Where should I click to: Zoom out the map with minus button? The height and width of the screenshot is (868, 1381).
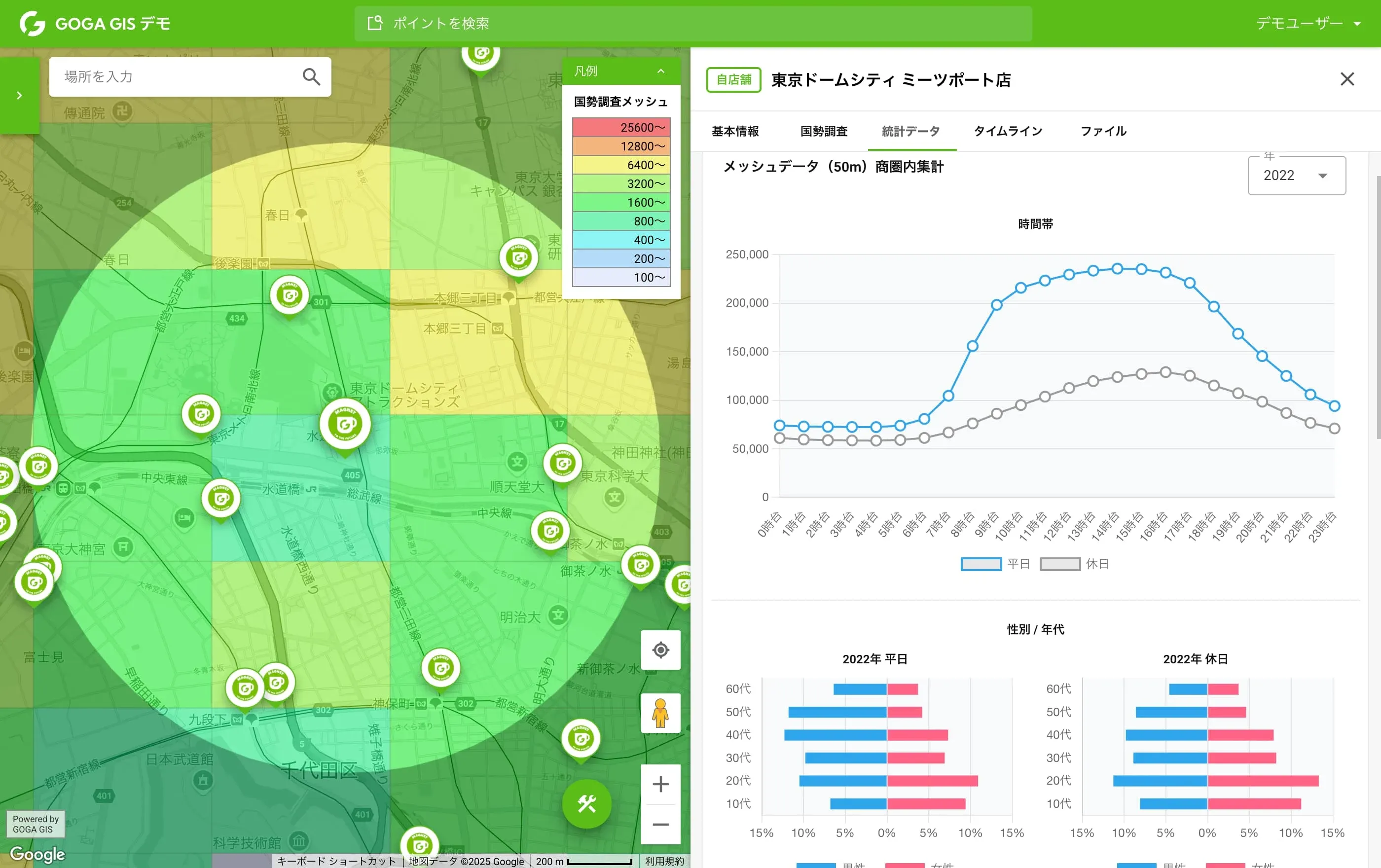660,825
